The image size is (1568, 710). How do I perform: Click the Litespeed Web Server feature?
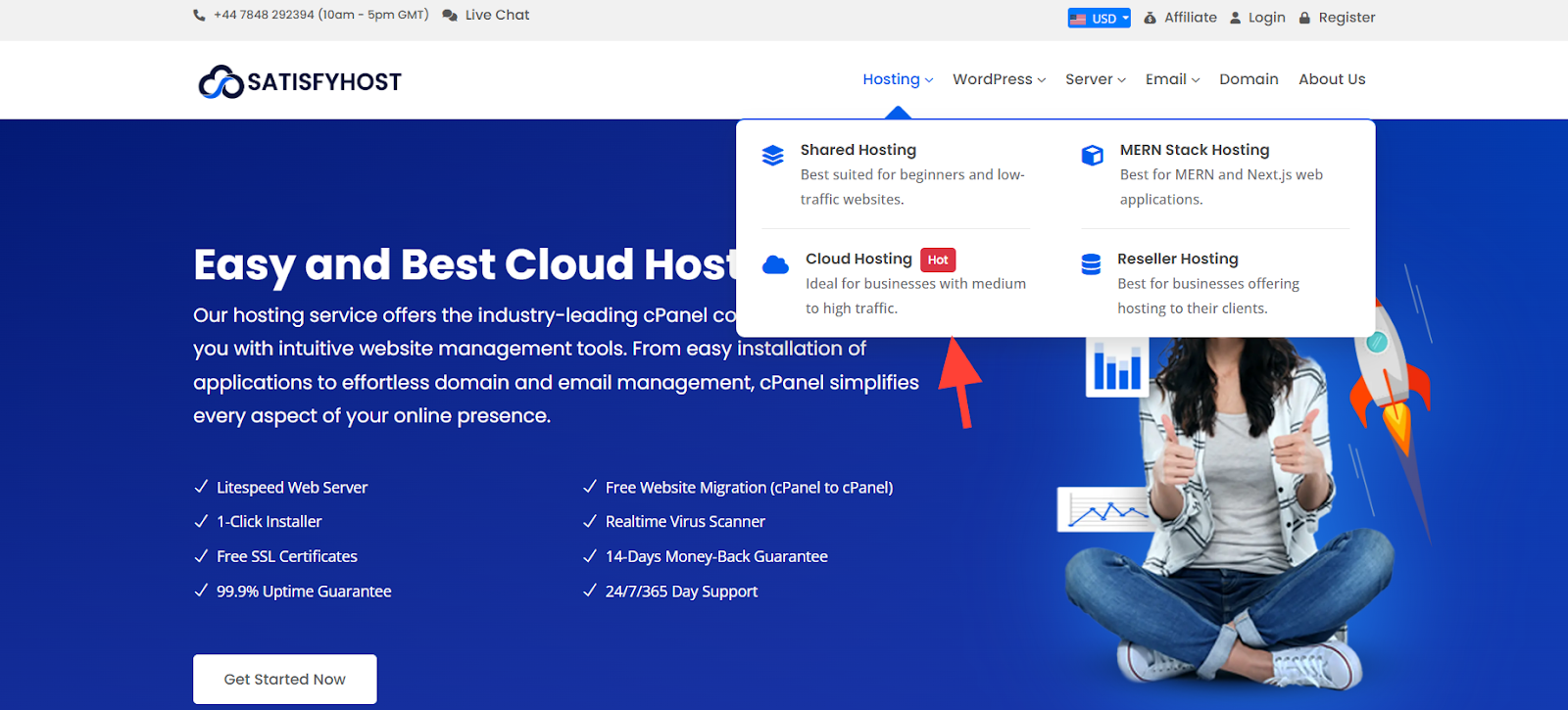coord(292,488)
